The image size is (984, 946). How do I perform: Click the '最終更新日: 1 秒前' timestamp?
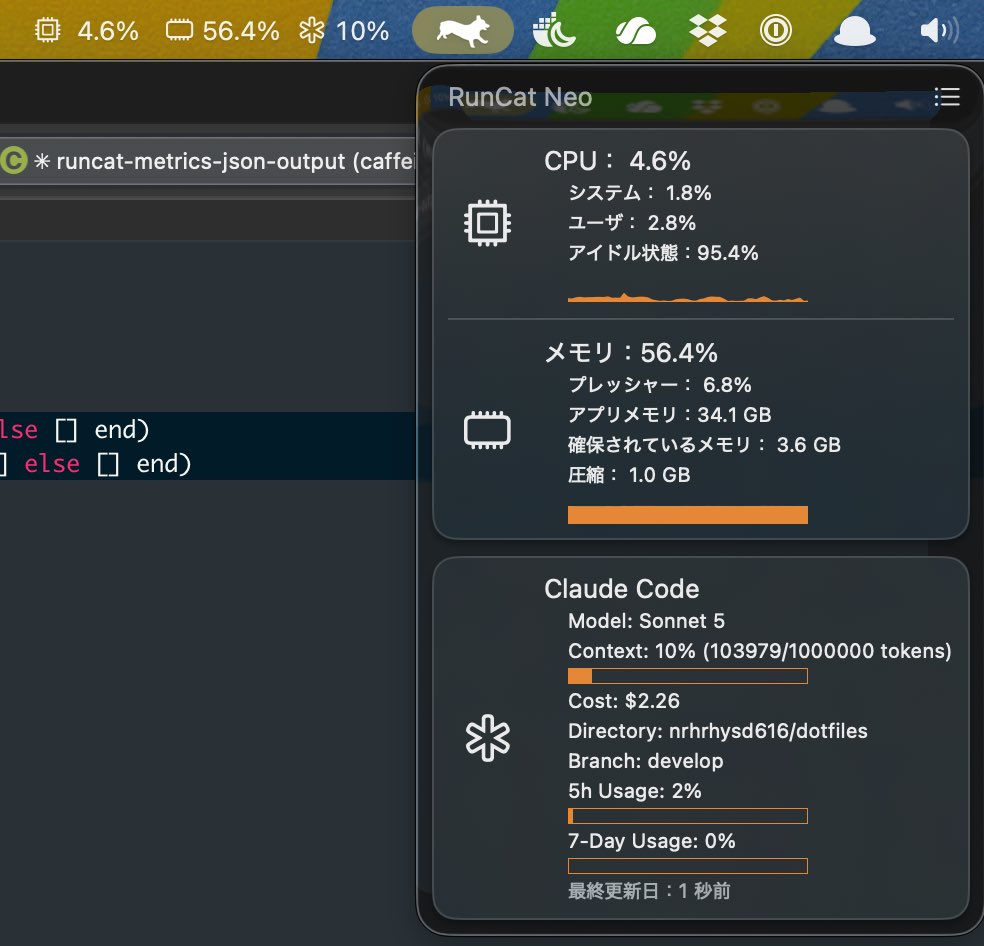649,891
